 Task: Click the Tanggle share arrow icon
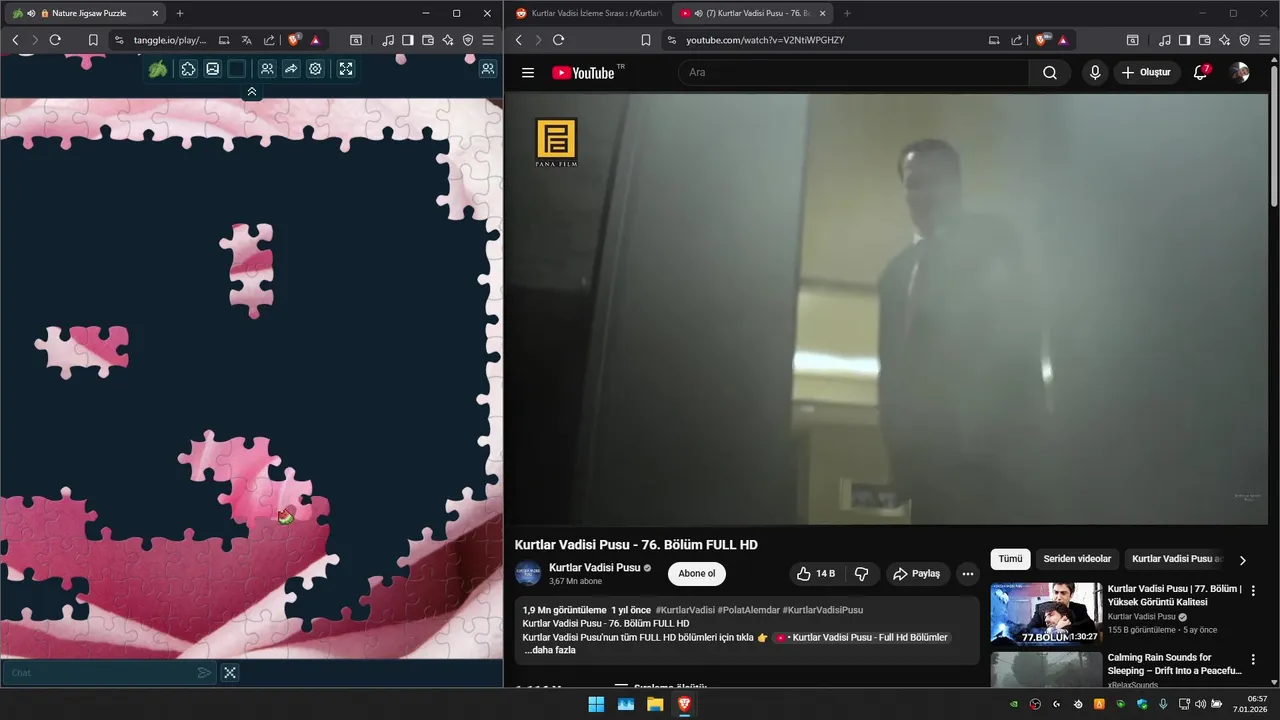point(291,69)
